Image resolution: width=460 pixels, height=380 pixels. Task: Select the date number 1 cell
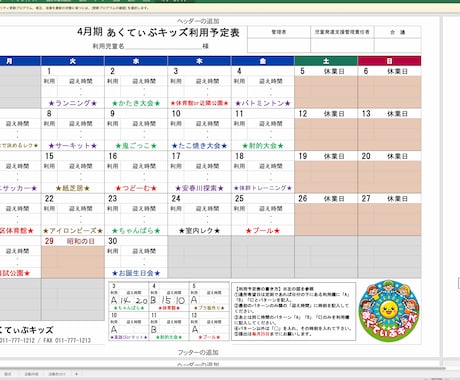tap(49, 71)
